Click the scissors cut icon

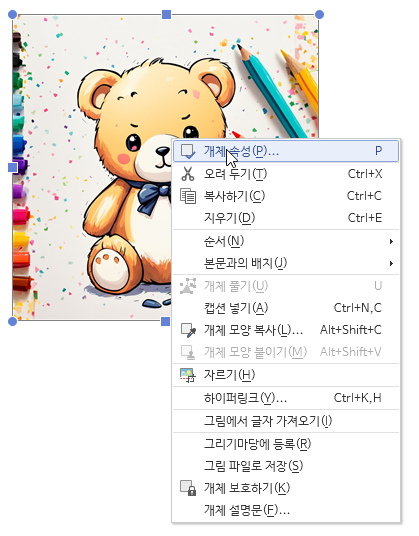pos(188,174)
